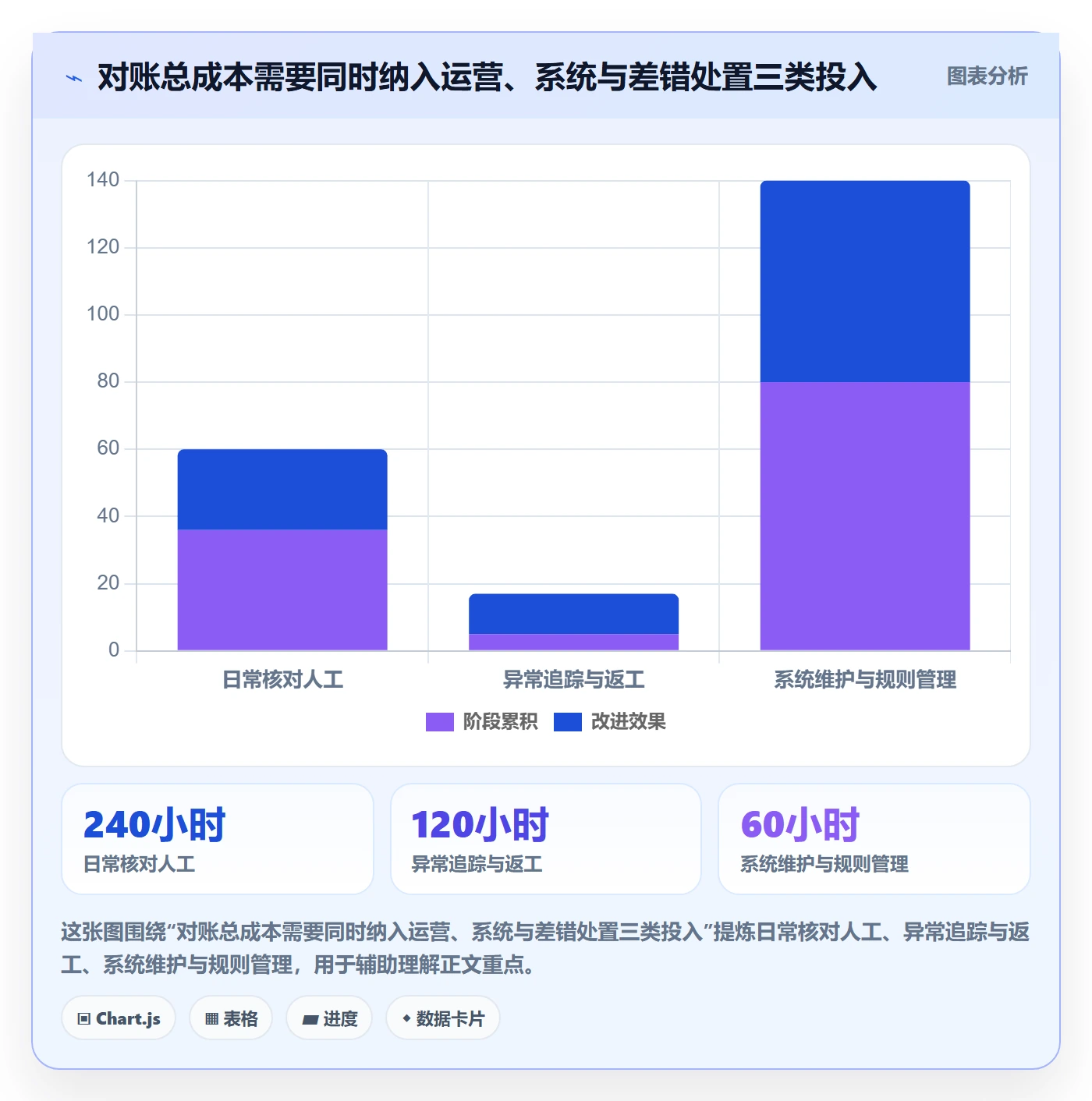Click the description paragraph starting 这张图围绕
Viewport: 1092px width, 1101px height.
(545, 948)
